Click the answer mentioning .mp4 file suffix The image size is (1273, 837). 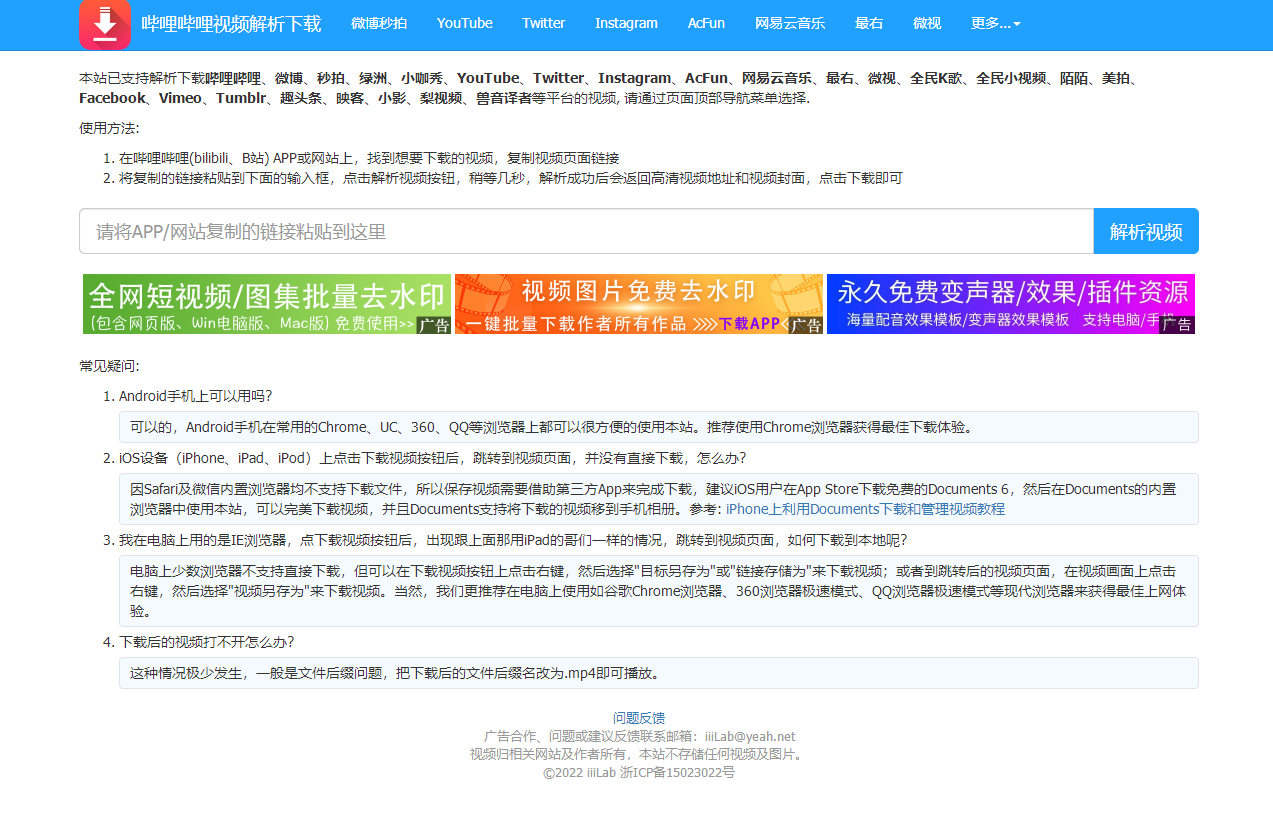(x=658, y=673)
